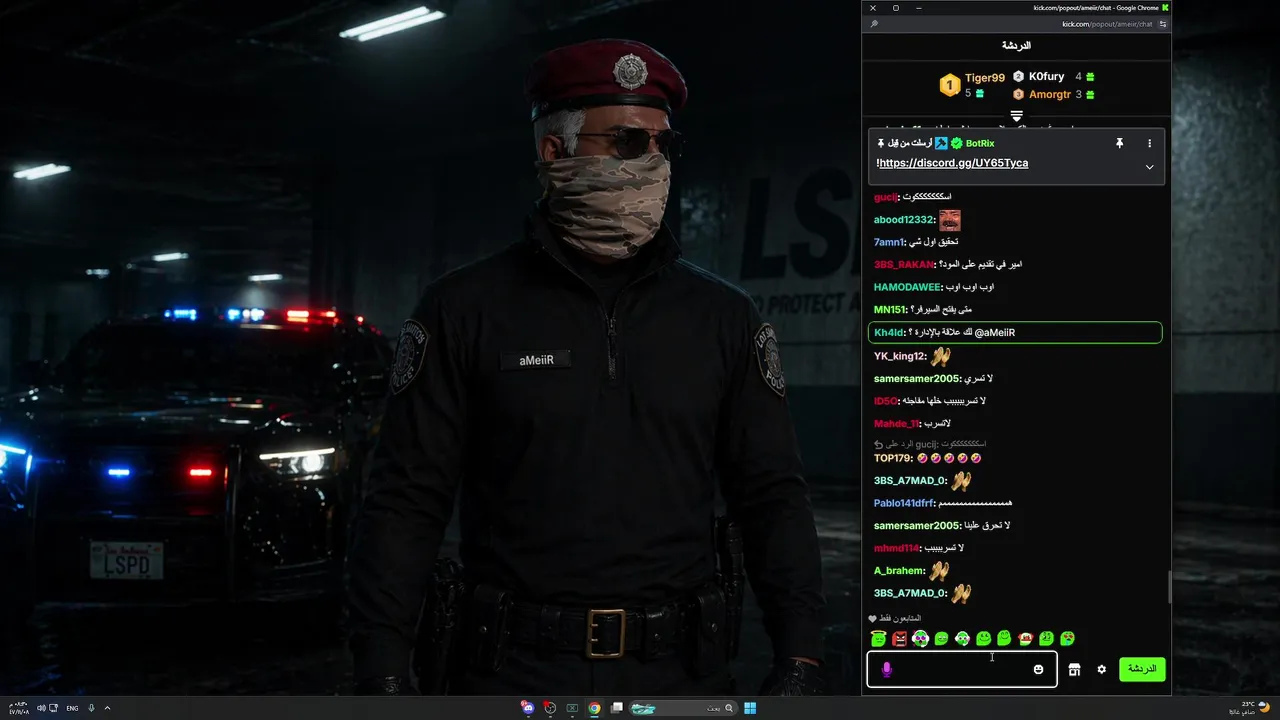Click the taskbar clock and date
The height and width of the screenshot is (720, 1280).
[19, 708]
